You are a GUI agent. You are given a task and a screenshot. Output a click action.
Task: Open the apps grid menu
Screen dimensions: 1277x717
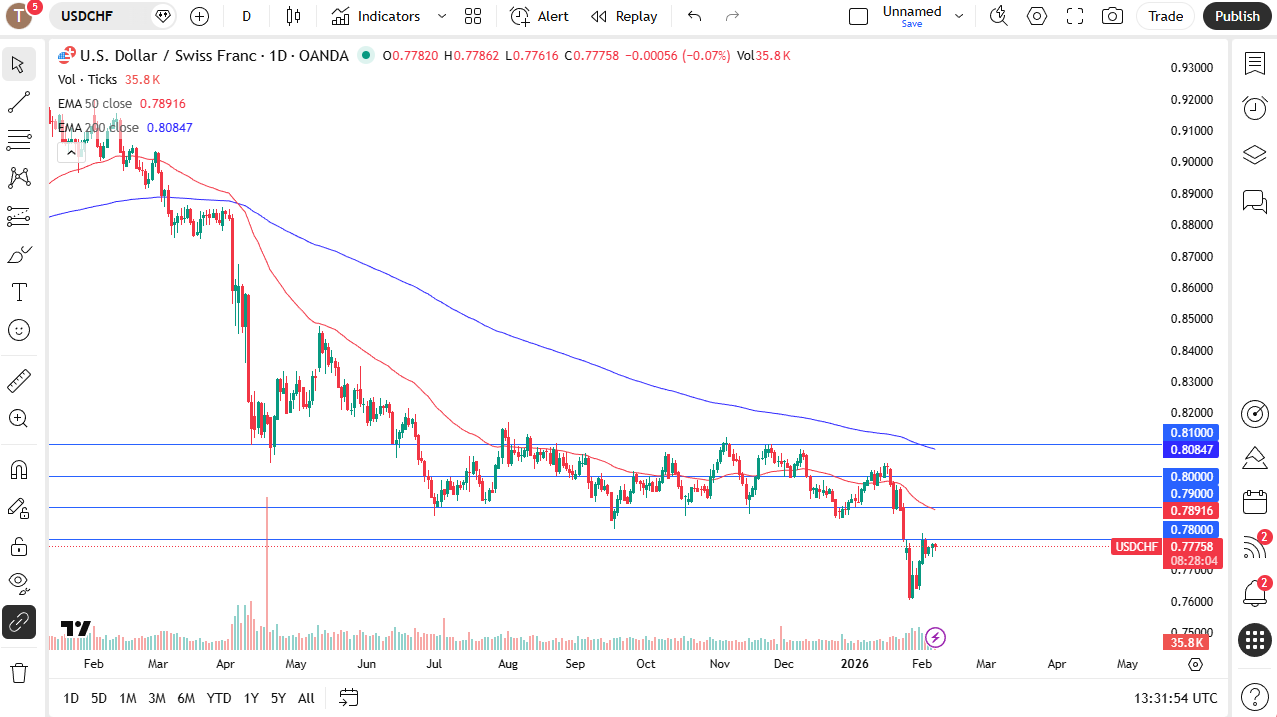tap(1255, 640)
